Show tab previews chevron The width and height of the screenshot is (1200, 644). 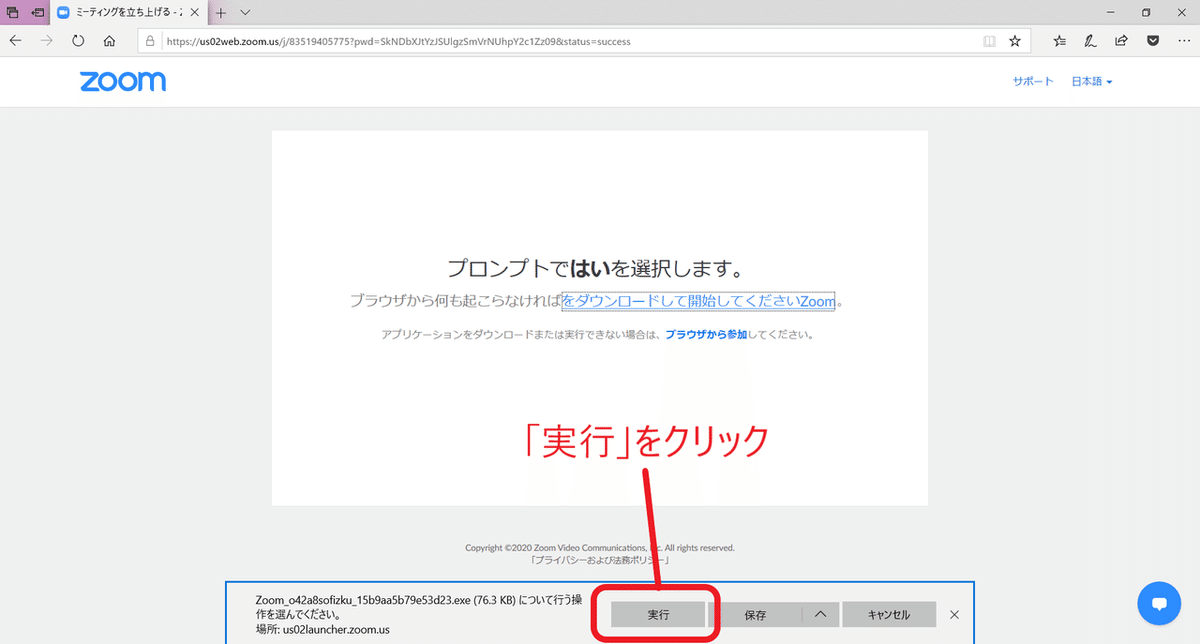[245, 12]
